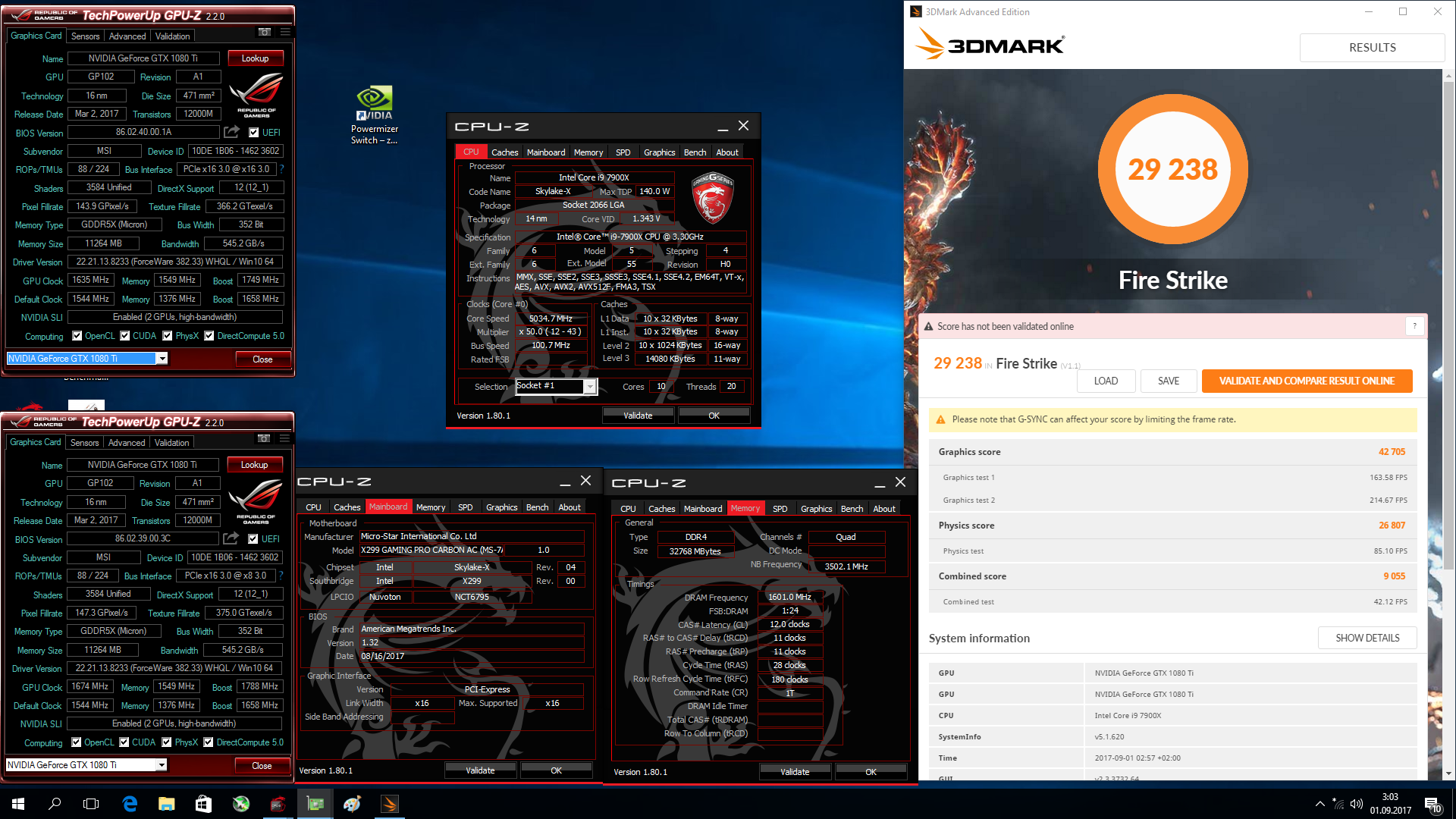Switch to Advanced tab in bottom GPU-Z window
1456x819 pixels.
127,442
